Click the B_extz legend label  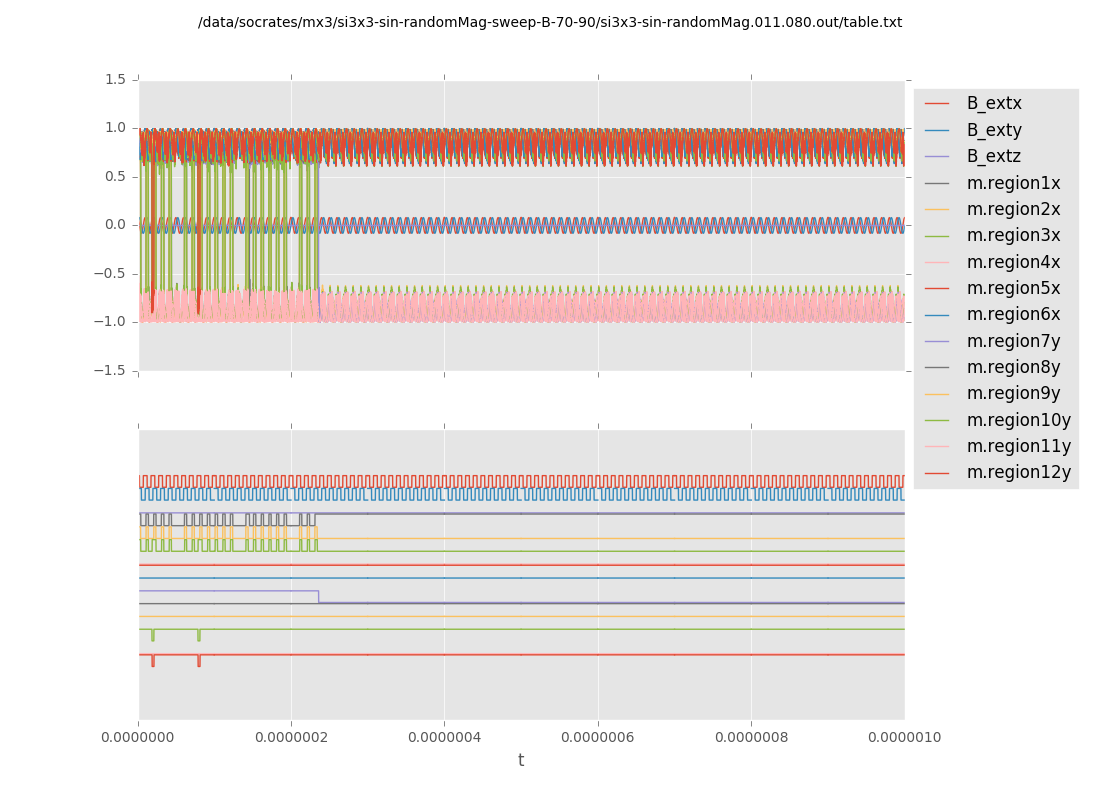[994, 156]
